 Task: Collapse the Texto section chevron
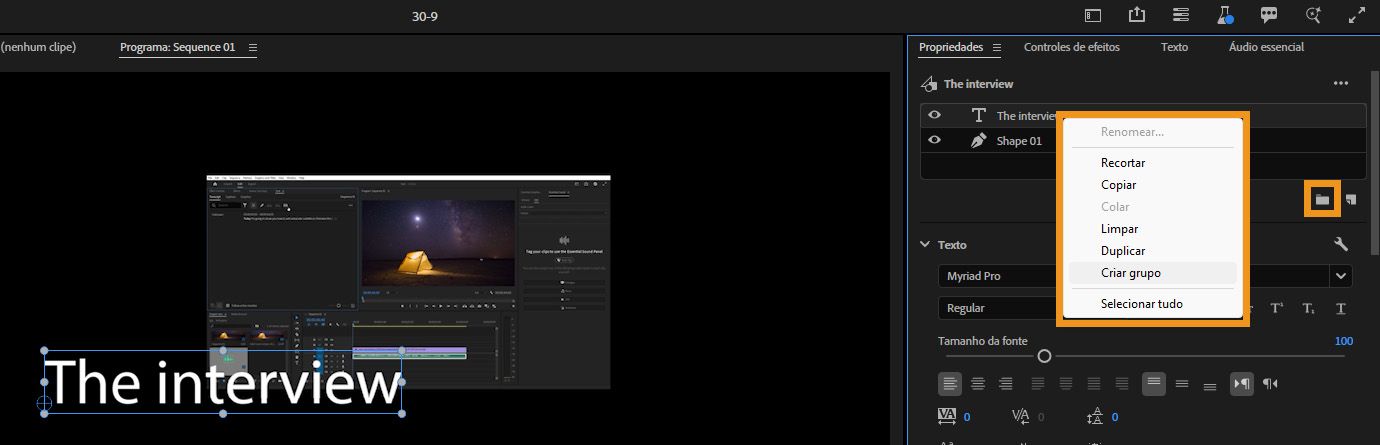925,245
